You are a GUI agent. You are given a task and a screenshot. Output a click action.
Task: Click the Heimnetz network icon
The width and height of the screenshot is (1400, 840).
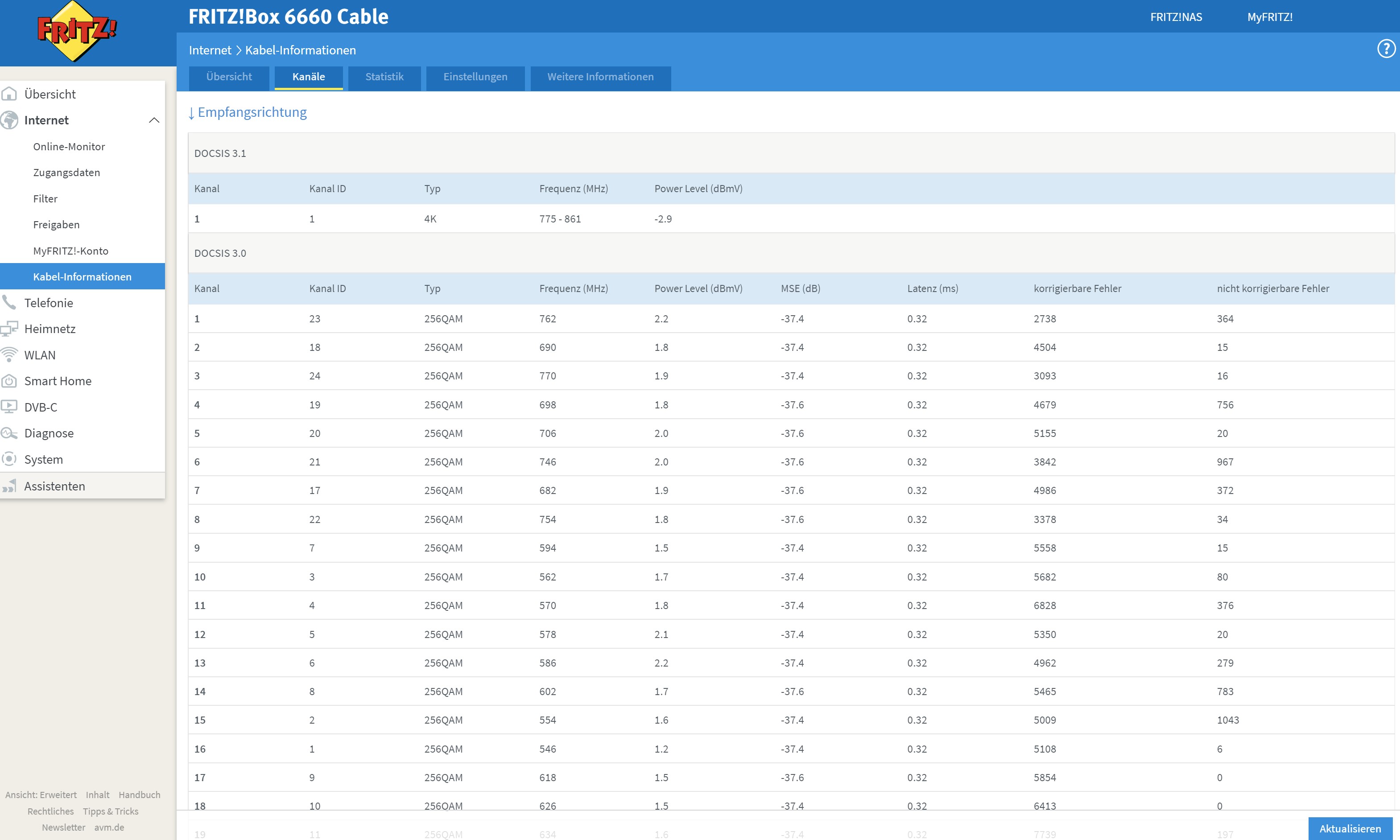pyautogui.click(x=9, y=328)
